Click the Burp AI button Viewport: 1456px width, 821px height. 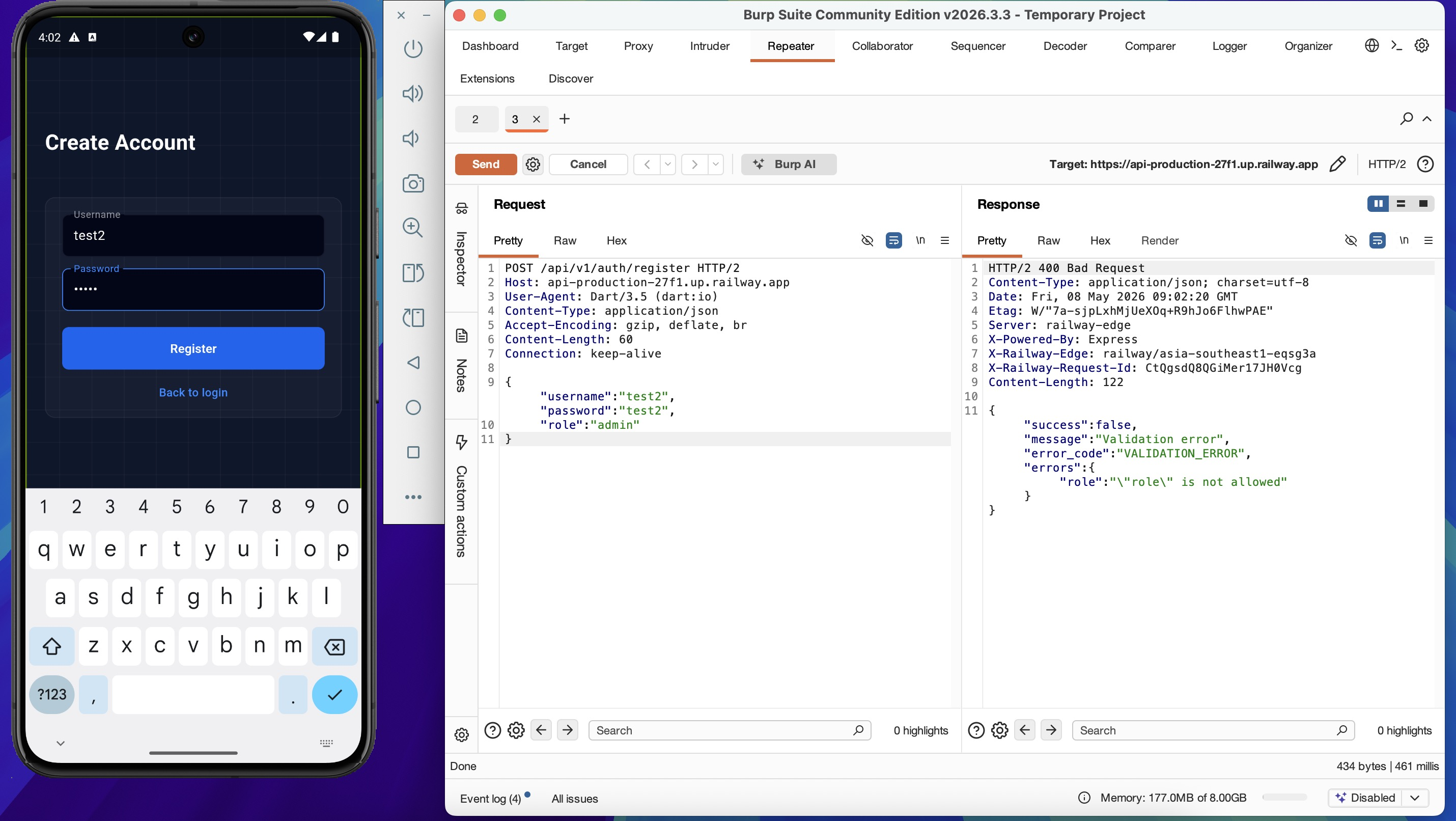coord(789,164)
